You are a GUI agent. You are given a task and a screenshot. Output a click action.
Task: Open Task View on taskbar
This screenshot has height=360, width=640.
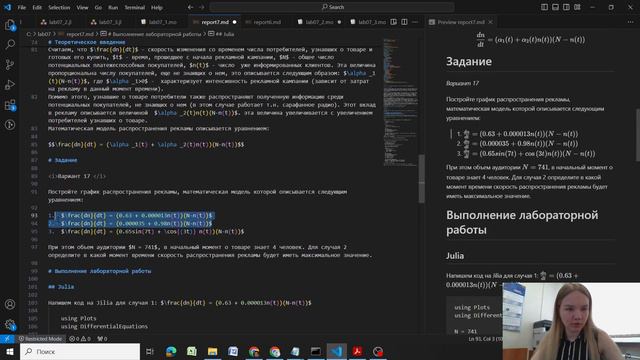(x=150, y=351)
